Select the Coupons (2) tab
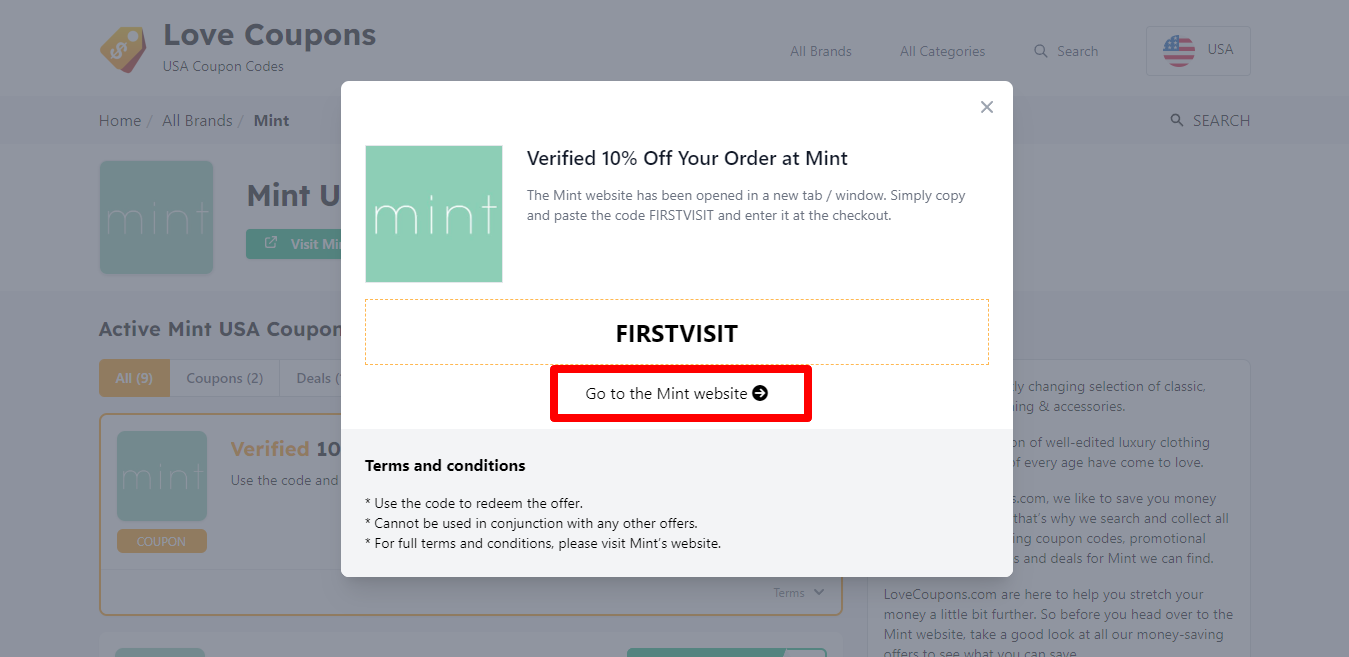 click(225, 378)
